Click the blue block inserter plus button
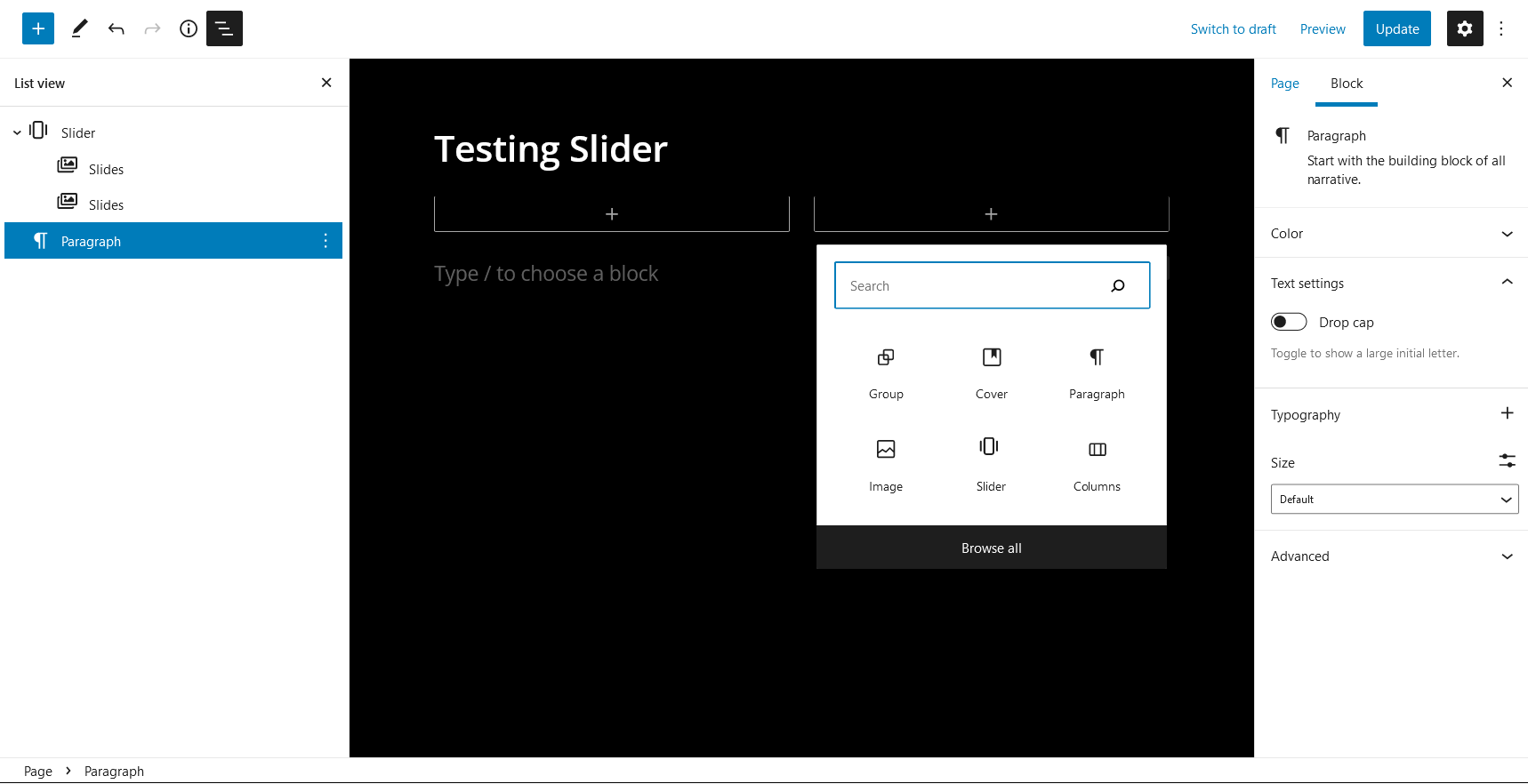The width and height of the screenshot is (1528, 784). click(38, 28)
